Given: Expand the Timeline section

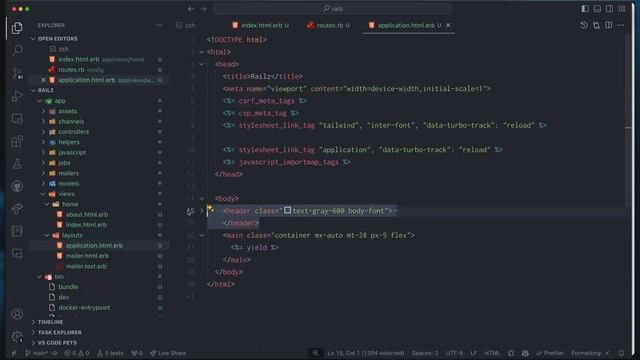Looking at the screenshot, I should pos(50,322).
